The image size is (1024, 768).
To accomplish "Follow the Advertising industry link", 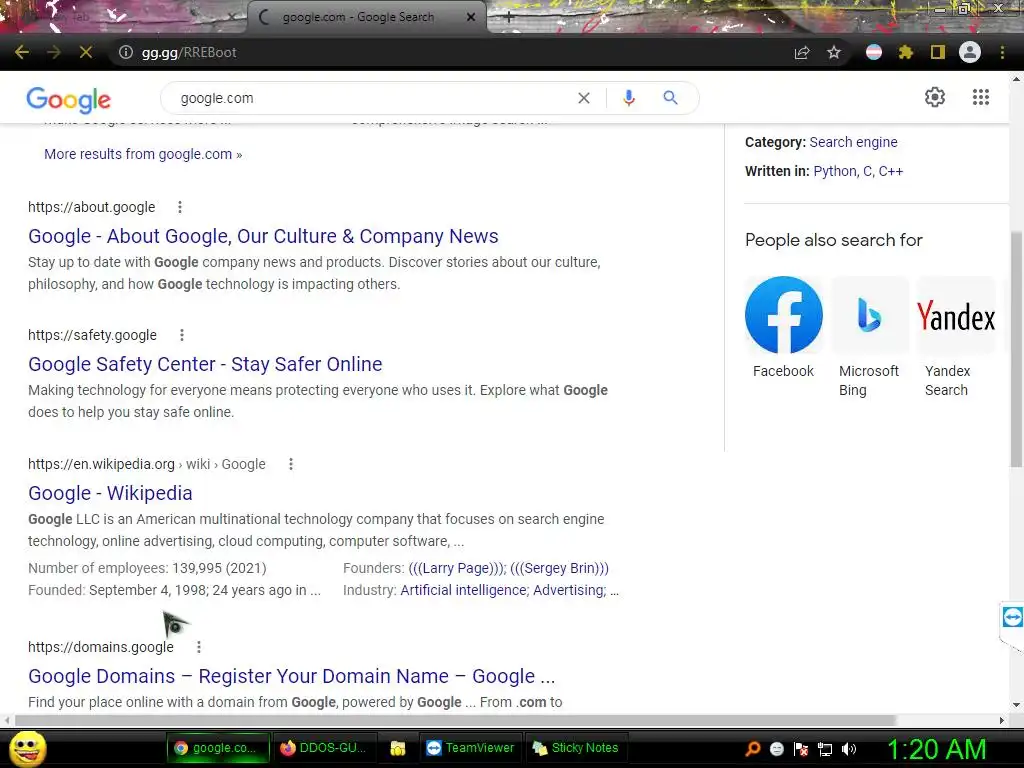I will click(569, 590).
